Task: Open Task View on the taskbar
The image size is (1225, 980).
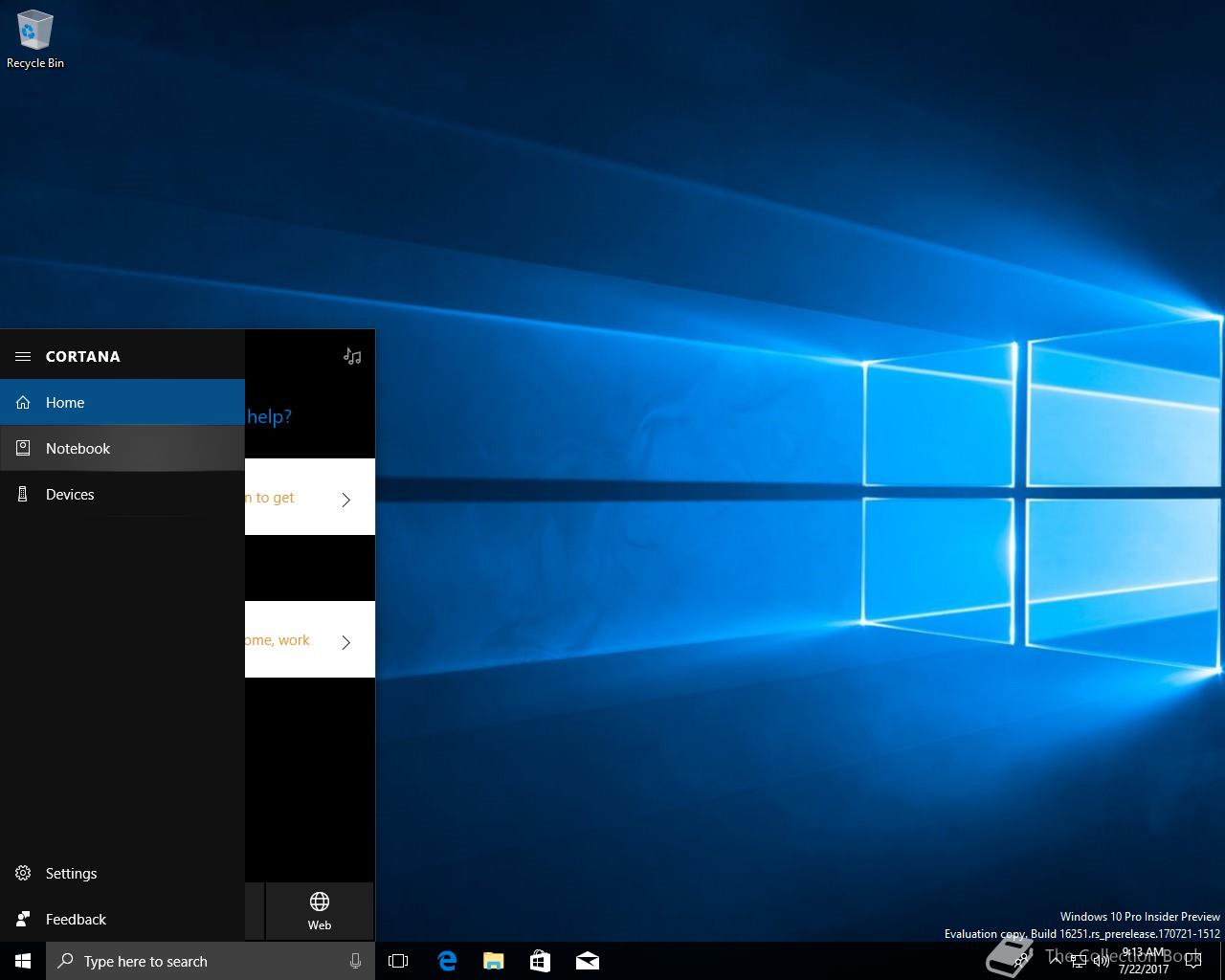Action: [398, 961]
